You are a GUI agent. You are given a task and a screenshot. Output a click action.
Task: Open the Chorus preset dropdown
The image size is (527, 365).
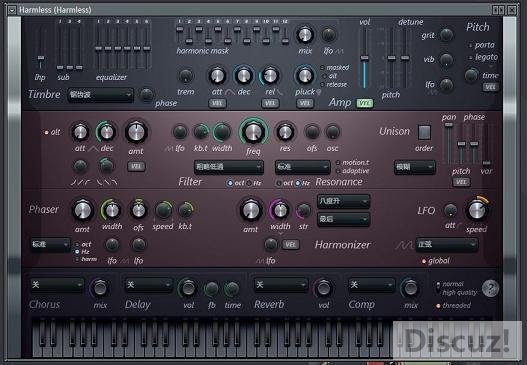(x=57, y=285)
